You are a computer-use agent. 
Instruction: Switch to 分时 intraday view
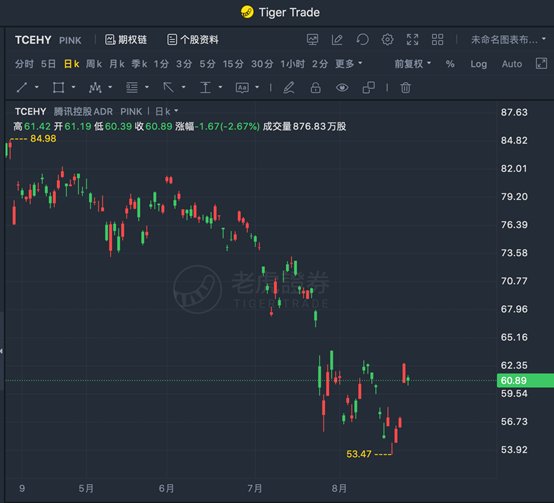point(24,64)
